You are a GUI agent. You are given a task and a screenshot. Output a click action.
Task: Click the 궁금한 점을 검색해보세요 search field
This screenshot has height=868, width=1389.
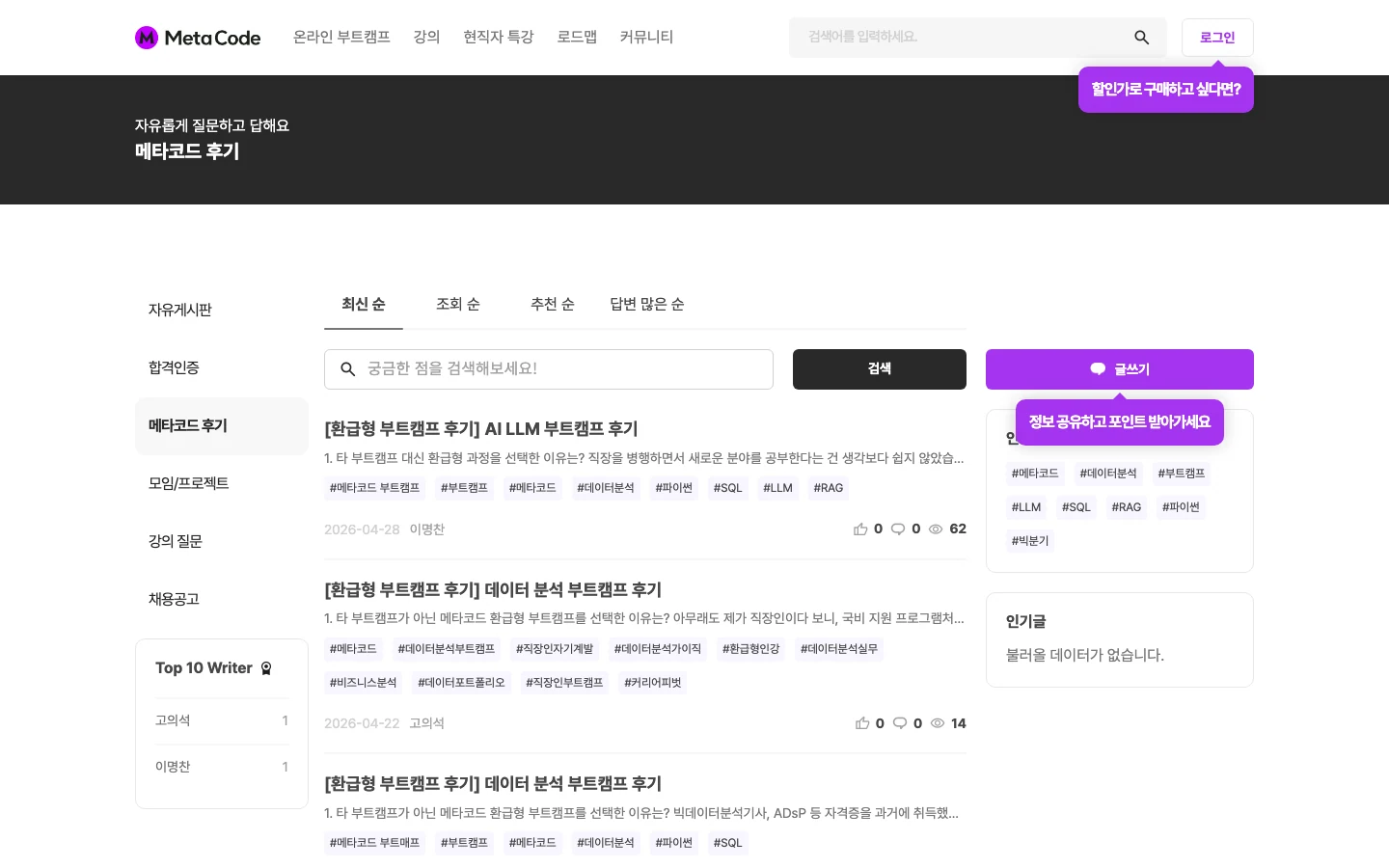[549, 369]
